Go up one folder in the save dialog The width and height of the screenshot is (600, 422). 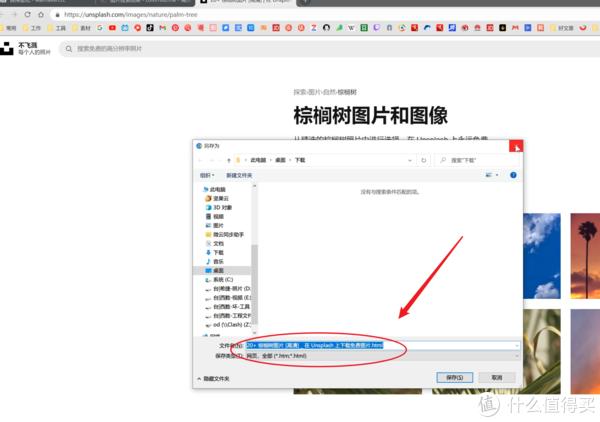click(x=229, y=160)
